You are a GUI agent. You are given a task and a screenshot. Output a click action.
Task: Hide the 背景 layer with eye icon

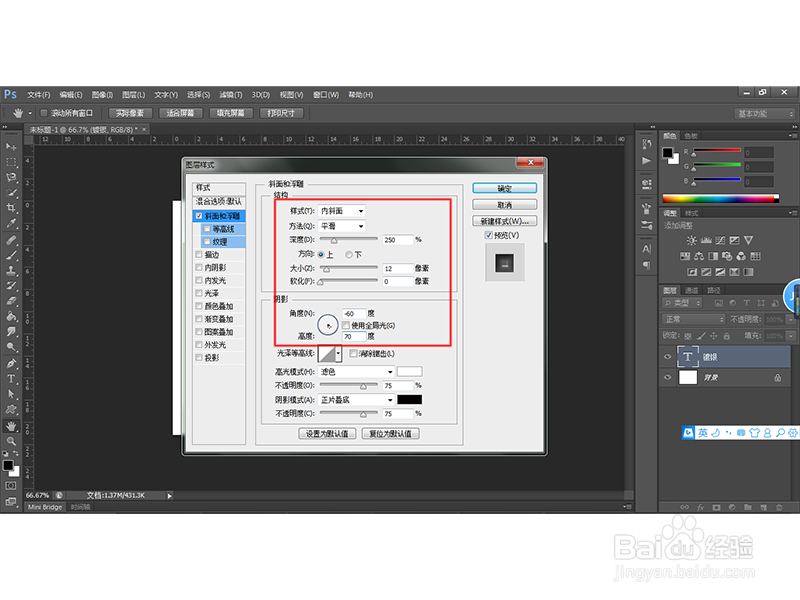pos(667,377)
